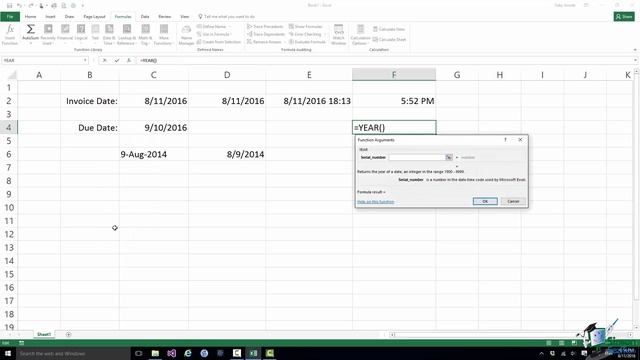Open Calculation Options menu
The image size is (640, 360).
[360, 34]
